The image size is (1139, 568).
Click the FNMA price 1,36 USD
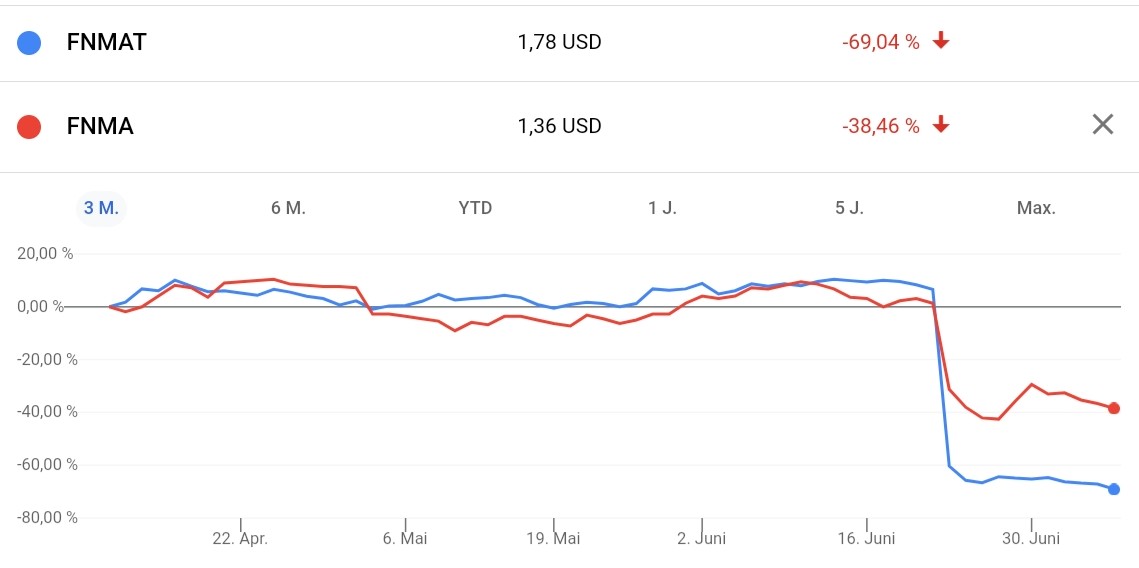click(559, 126)
